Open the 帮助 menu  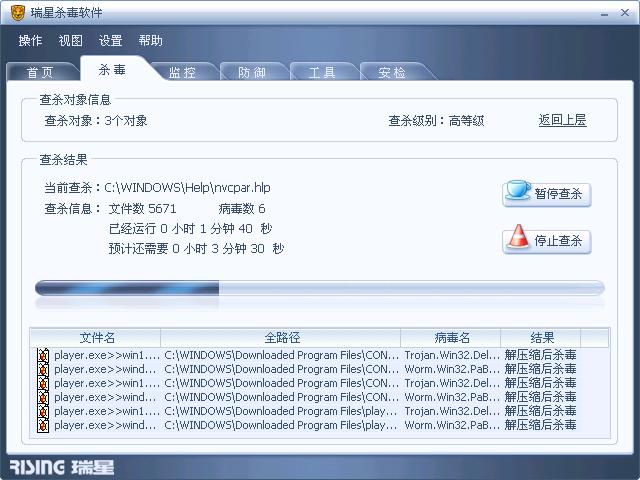pyautogui.click(x=151, y=40)
